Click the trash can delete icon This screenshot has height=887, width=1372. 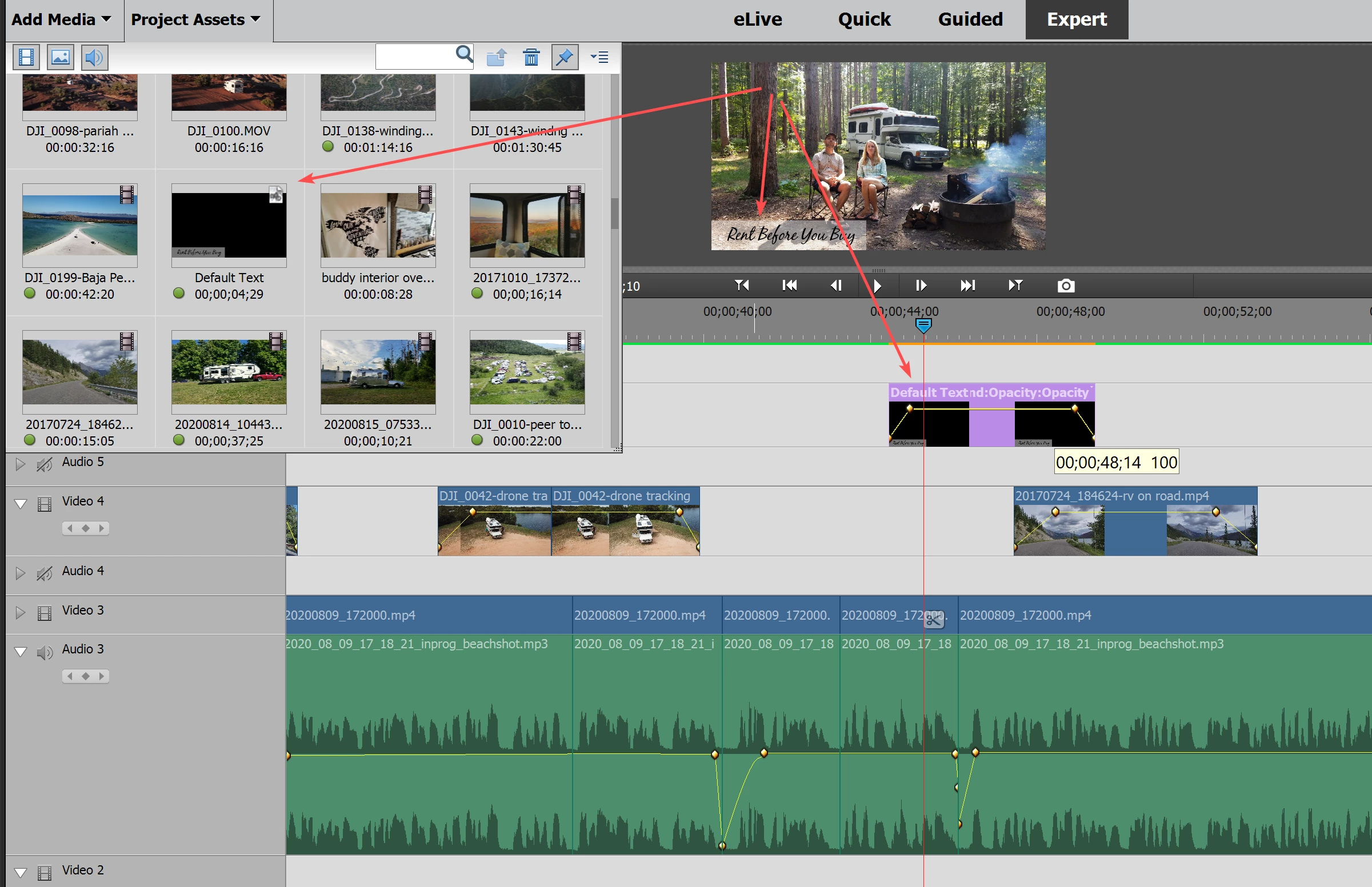531,57
